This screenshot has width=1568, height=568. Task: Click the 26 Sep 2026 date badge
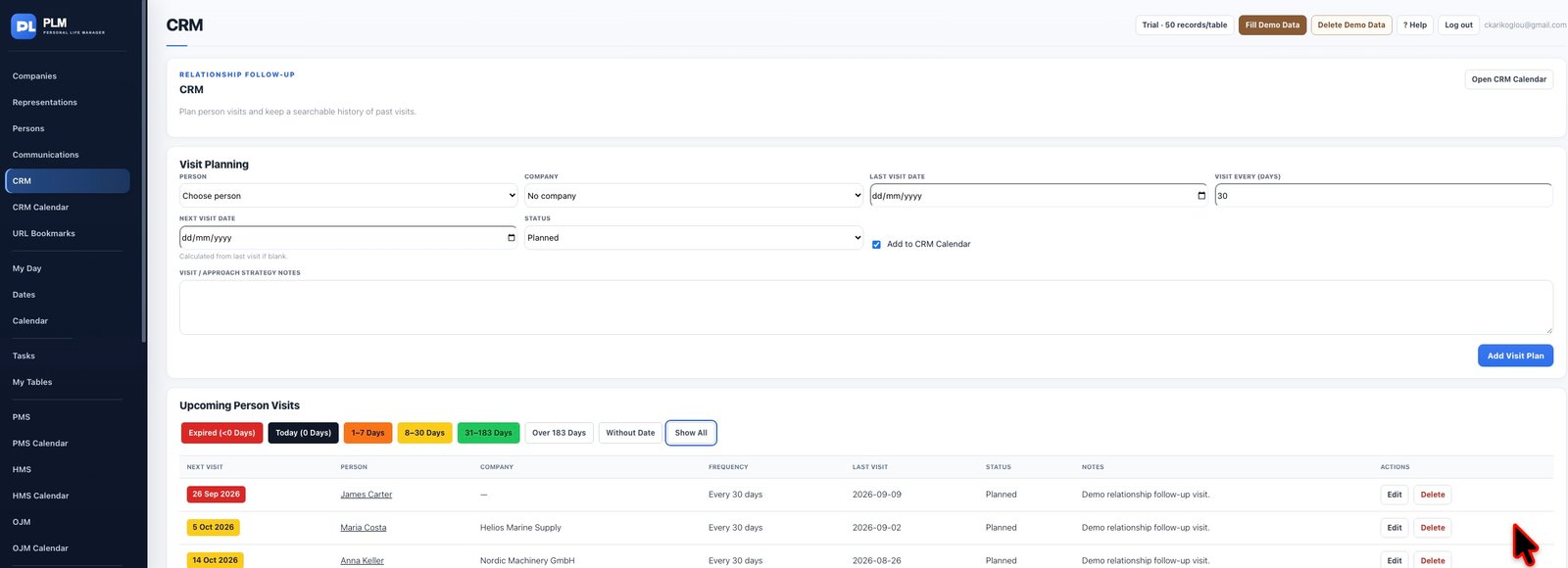click(x=216, y=495)
